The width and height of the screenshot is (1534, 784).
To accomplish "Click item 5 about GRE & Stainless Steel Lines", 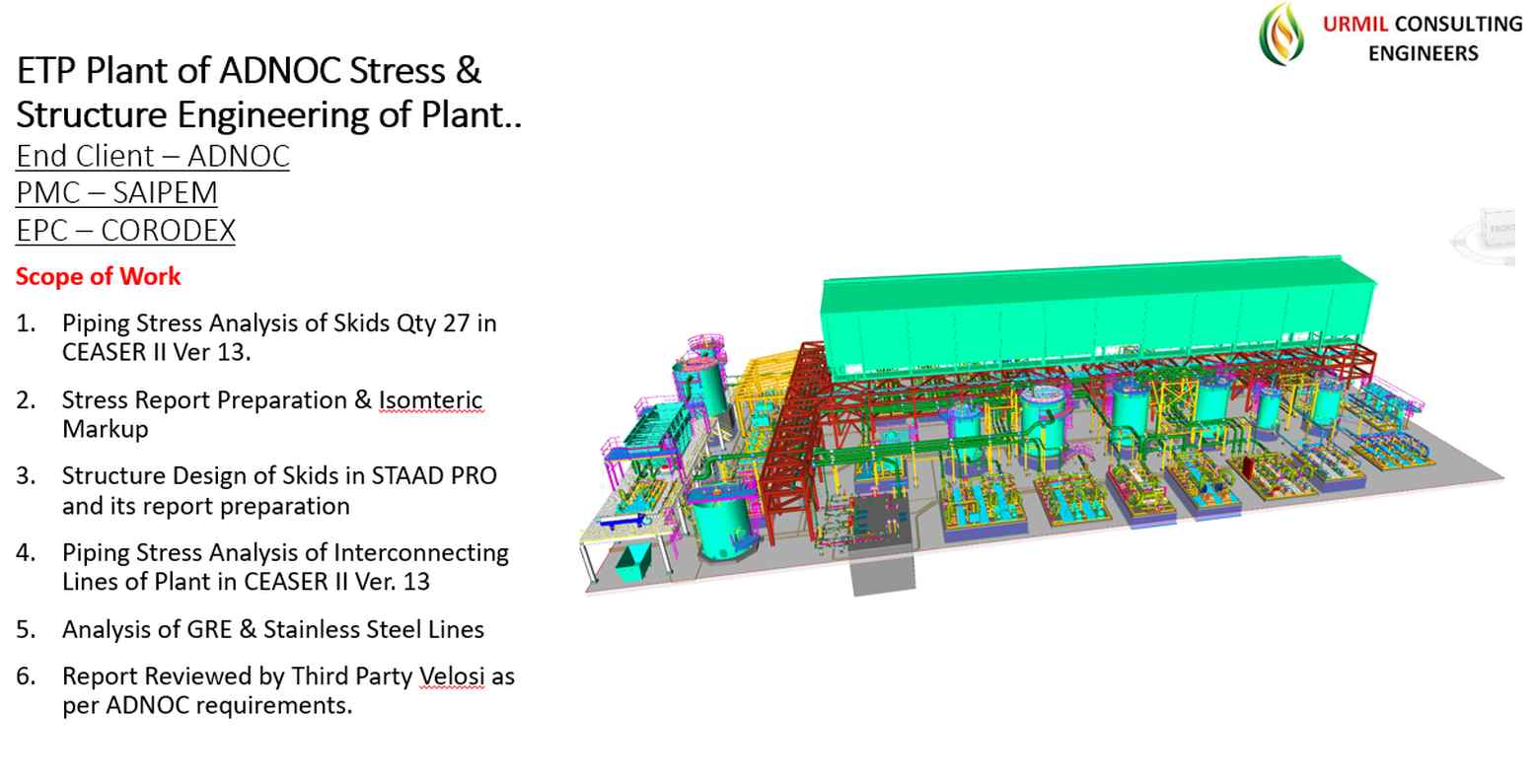I will [272, 629].
